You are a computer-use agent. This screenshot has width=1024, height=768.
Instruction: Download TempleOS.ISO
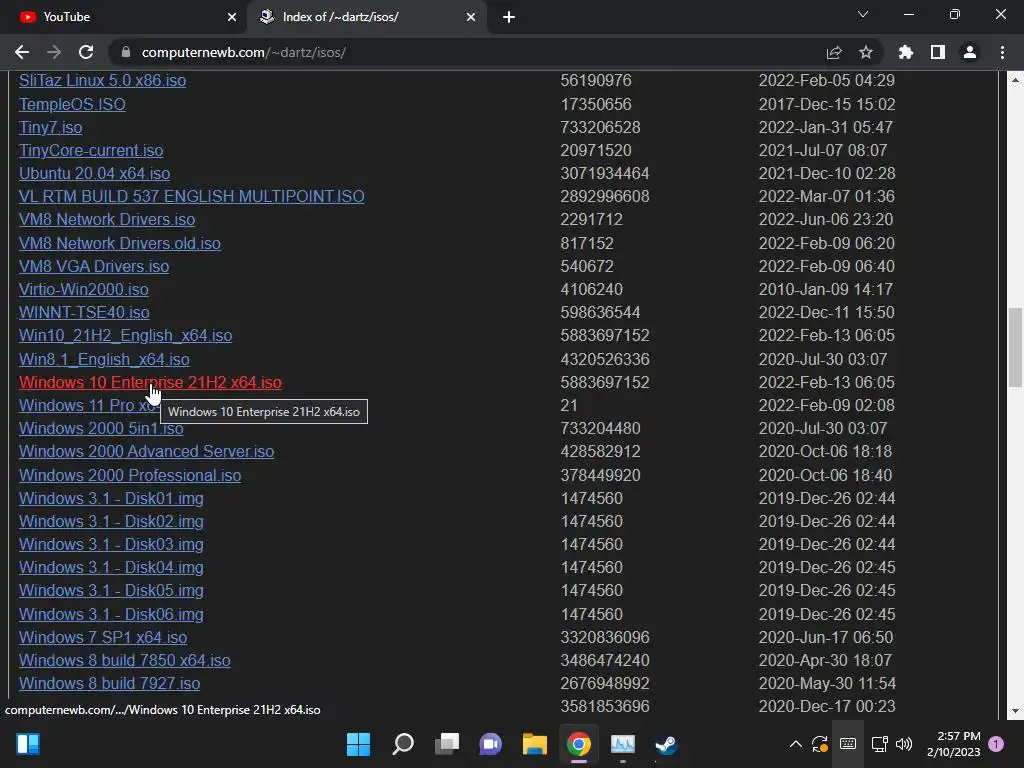(x=72, y=104)
